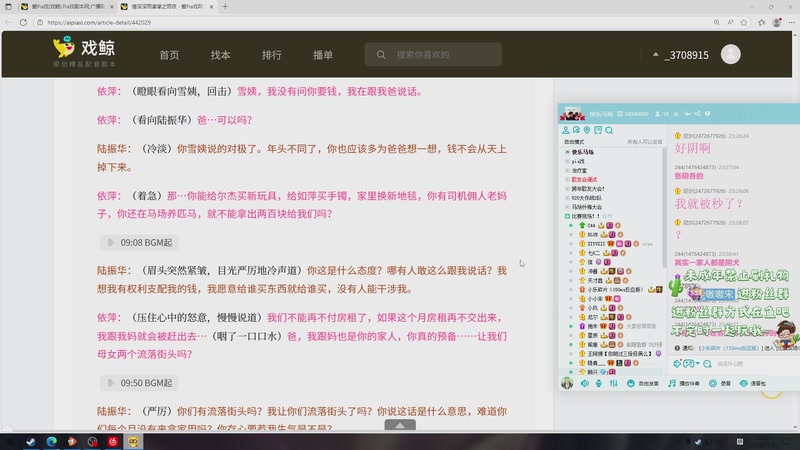Collapse the 快乐马场 root channel
The image size is (800, 450).
tap(567, 152)
